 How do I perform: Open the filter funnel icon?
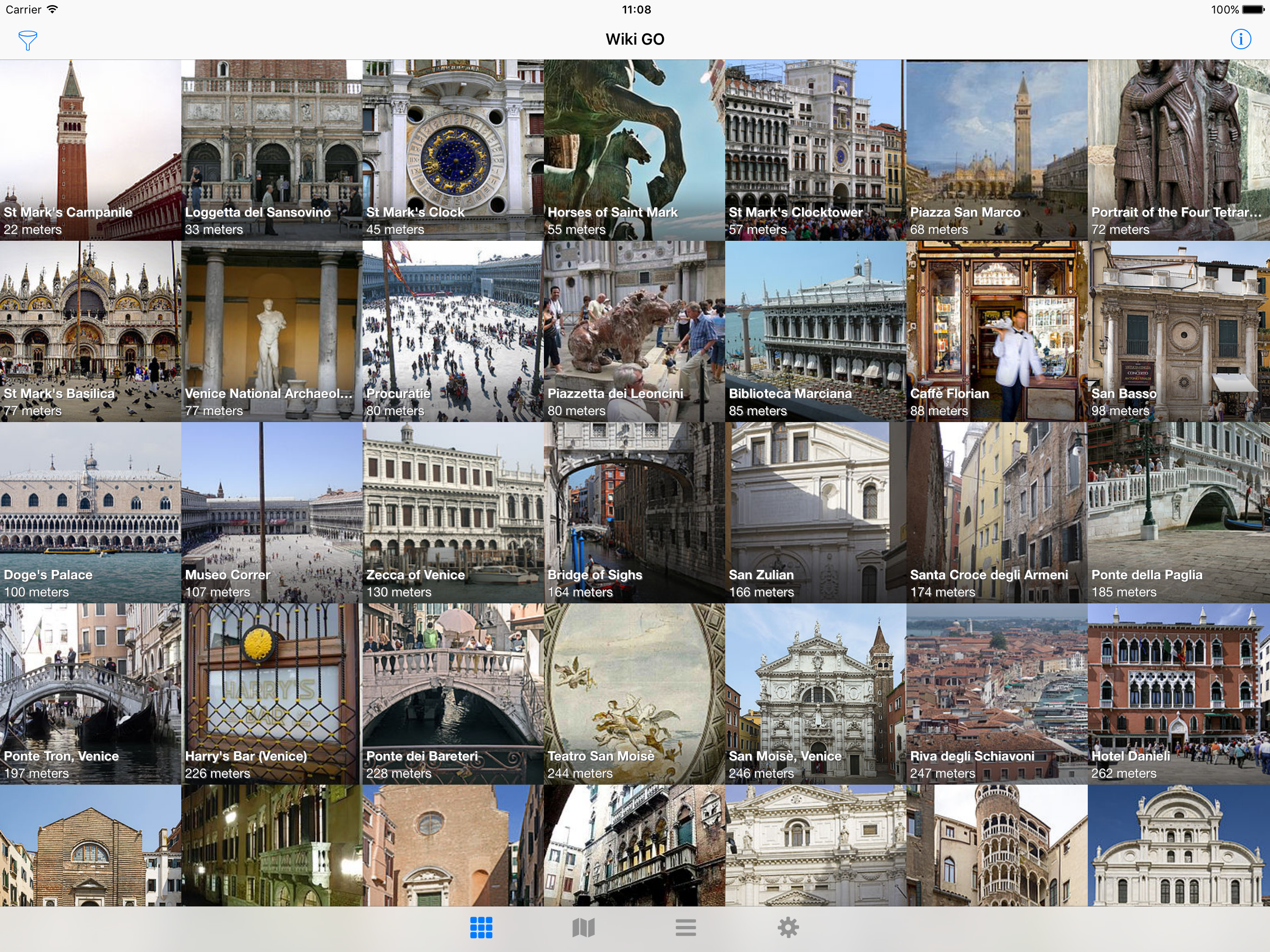[x=27, y=40]
